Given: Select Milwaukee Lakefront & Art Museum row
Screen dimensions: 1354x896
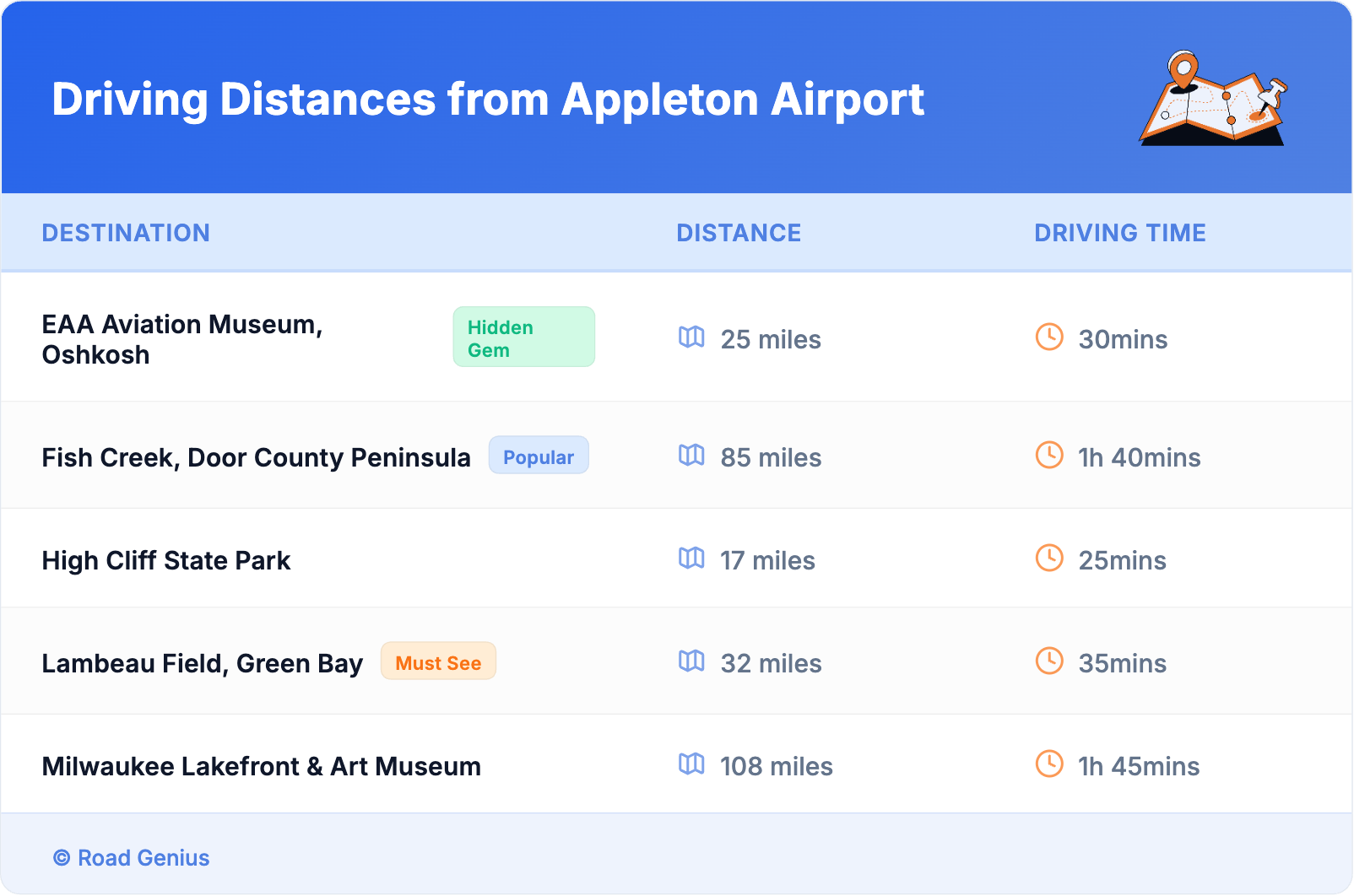Looking at the screenshot, I should click(262, 766).
